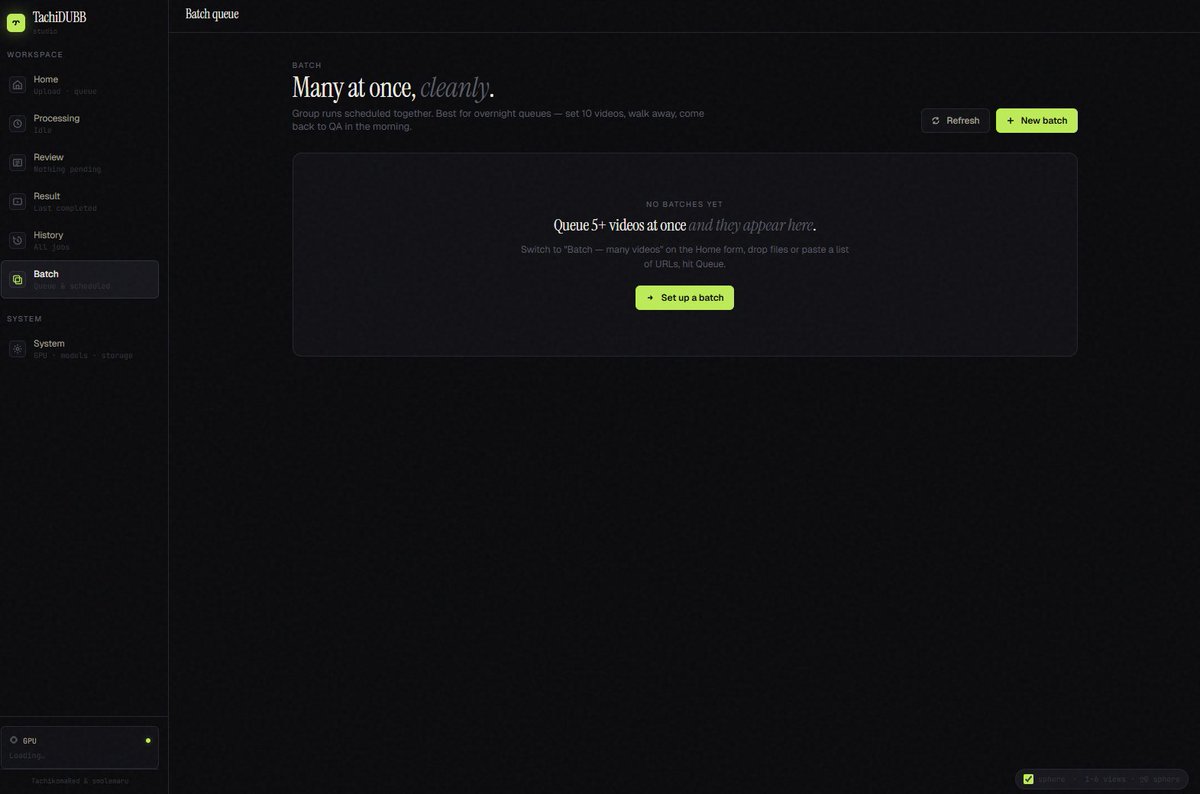Click the arrow in Set up a batch

tap(650, 298)
